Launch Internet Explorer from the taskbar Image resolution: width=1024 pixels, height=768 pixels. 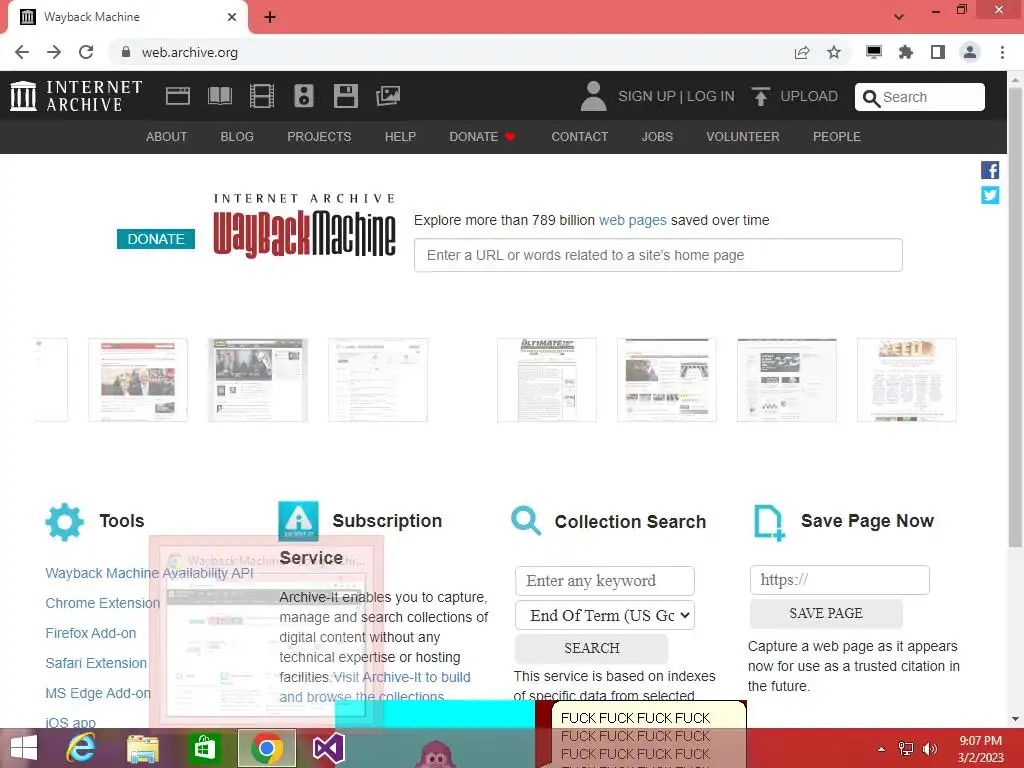[81, 748]
